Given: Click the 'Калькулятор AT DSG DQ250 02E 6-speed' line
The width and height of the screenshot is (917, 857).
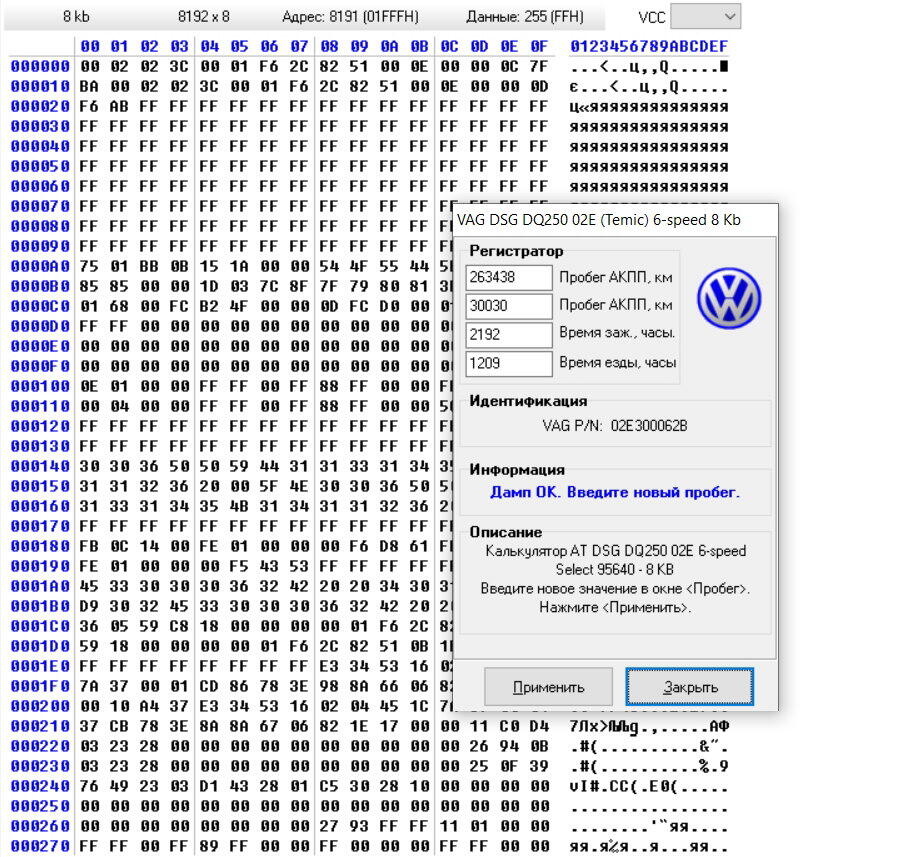Looking at the screenshot, I should 615,550.
